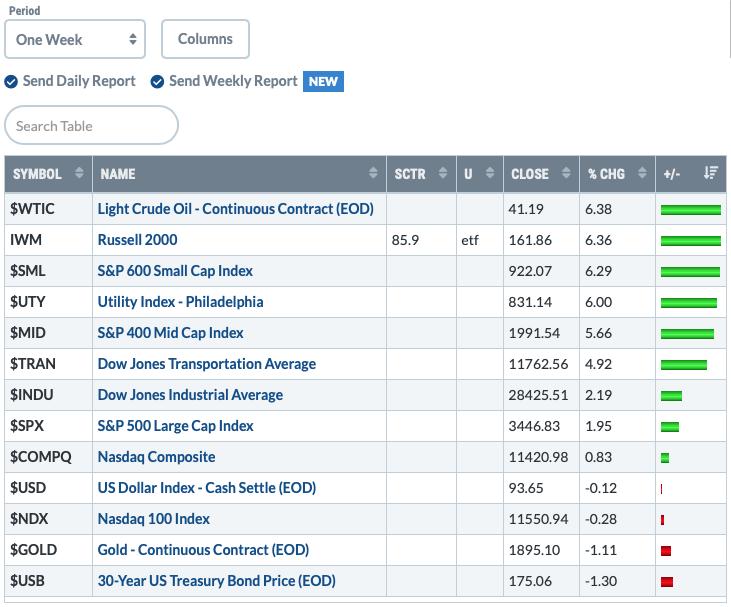Sort table by the U column arrows
The width and height of the screenshot is (731, 607).
point(490,173)
